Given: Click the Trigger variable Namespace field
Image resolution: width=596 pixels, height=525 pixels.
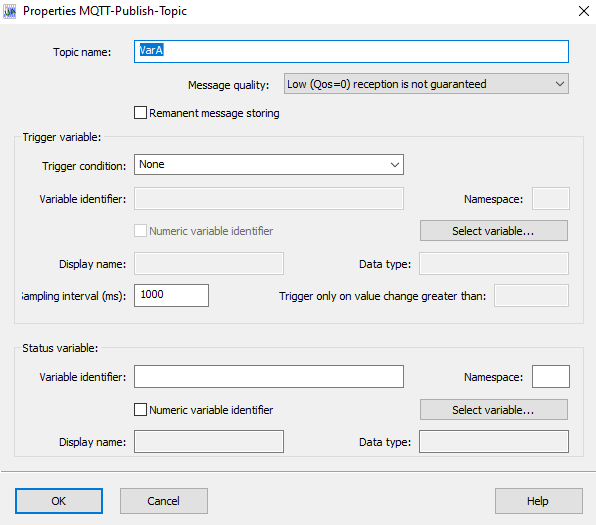Looking at the screenshot, I should (x=551, y=198).
